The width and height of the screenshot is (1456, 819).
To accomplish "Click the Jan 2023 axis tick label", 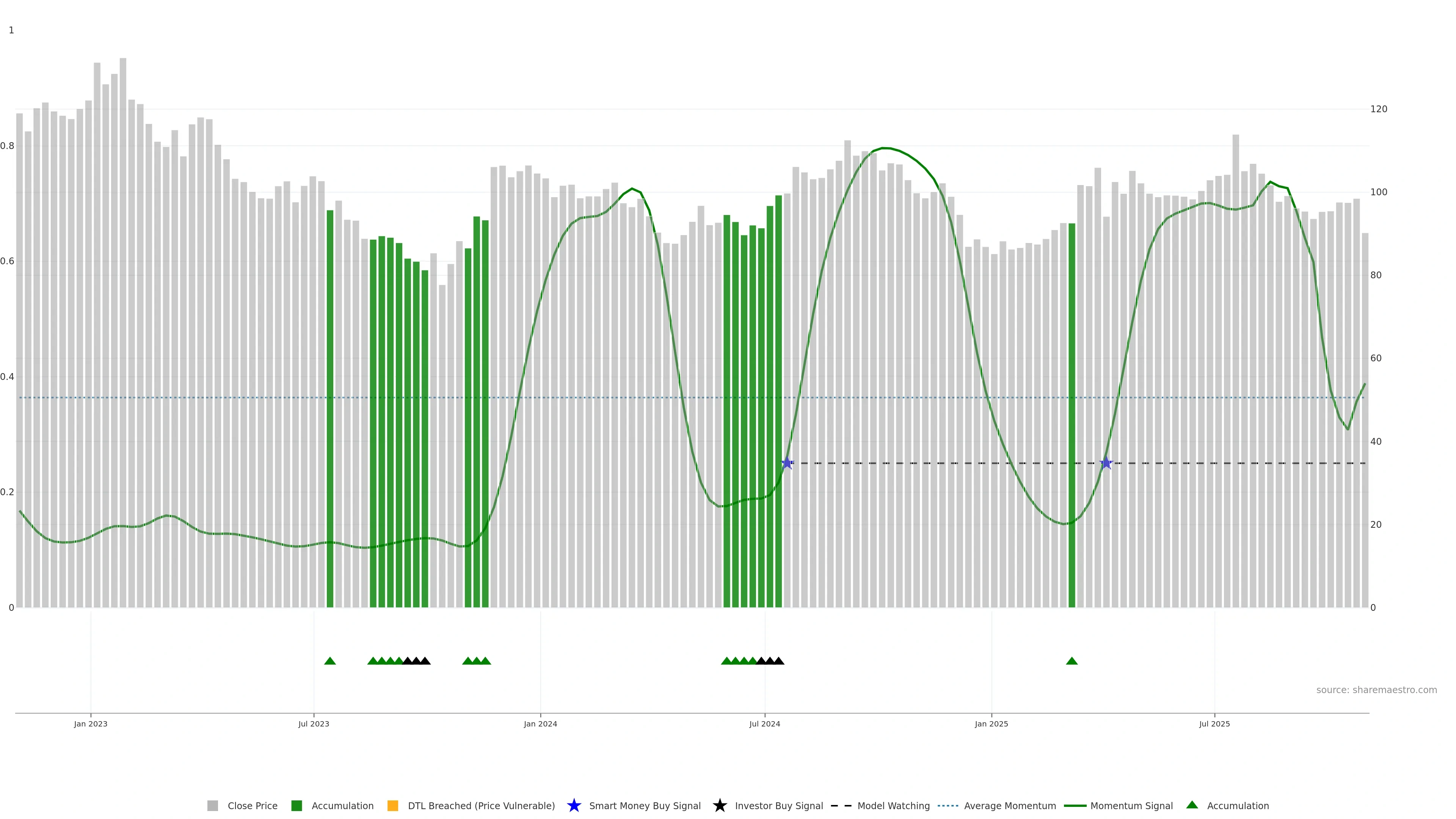I will point(91,724).
